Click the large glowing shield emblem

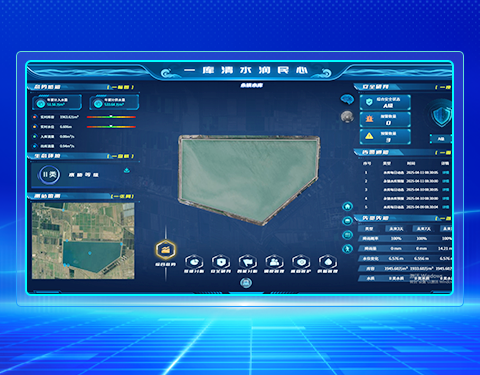(x=441, y=115)
